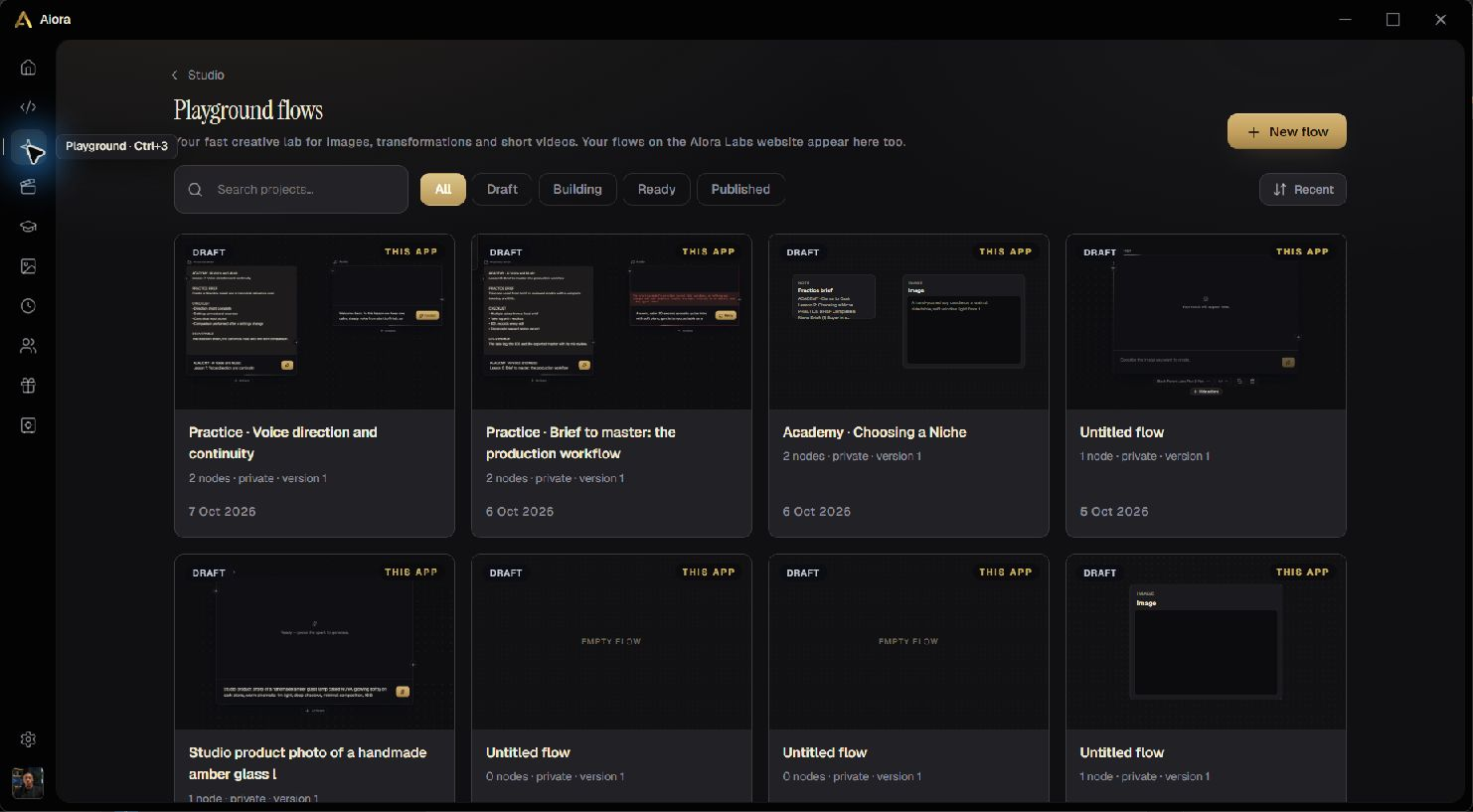Viewport: 1473px width, 812px height.
Task: Go back via Studio chevron link
Action: tap(198, 76)
